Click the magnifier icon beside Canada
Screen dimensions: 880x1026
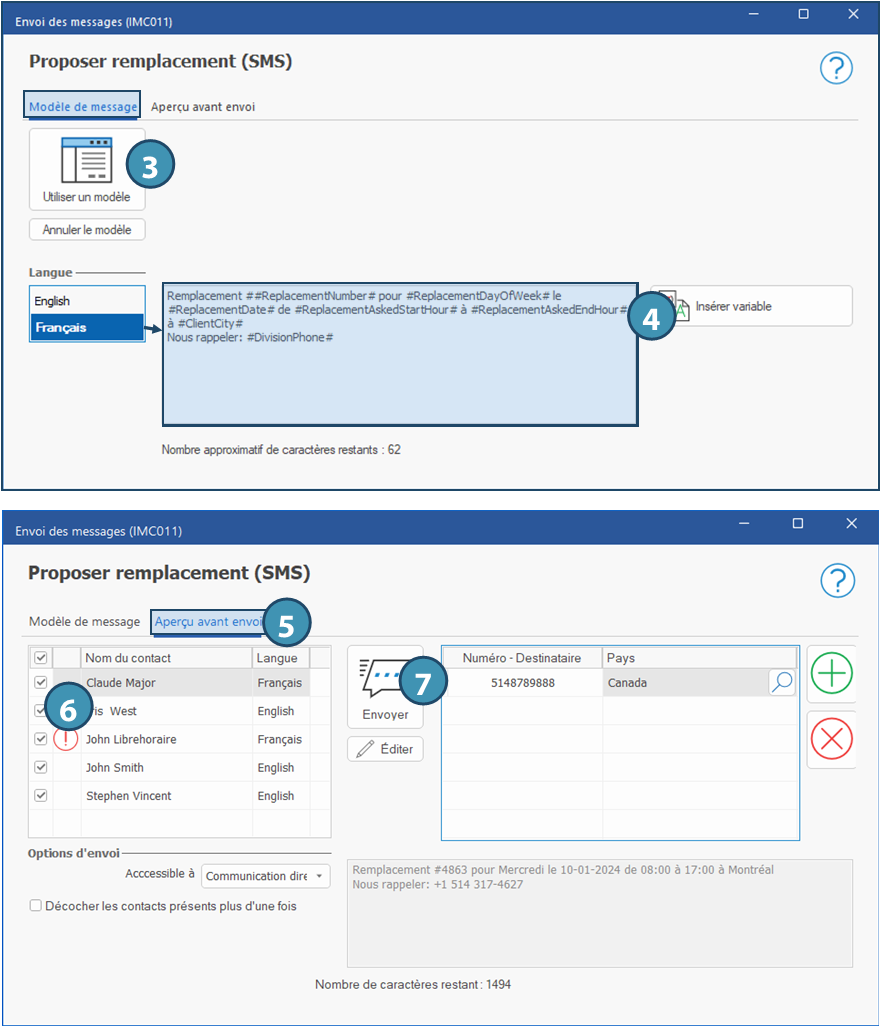[782, 683]
